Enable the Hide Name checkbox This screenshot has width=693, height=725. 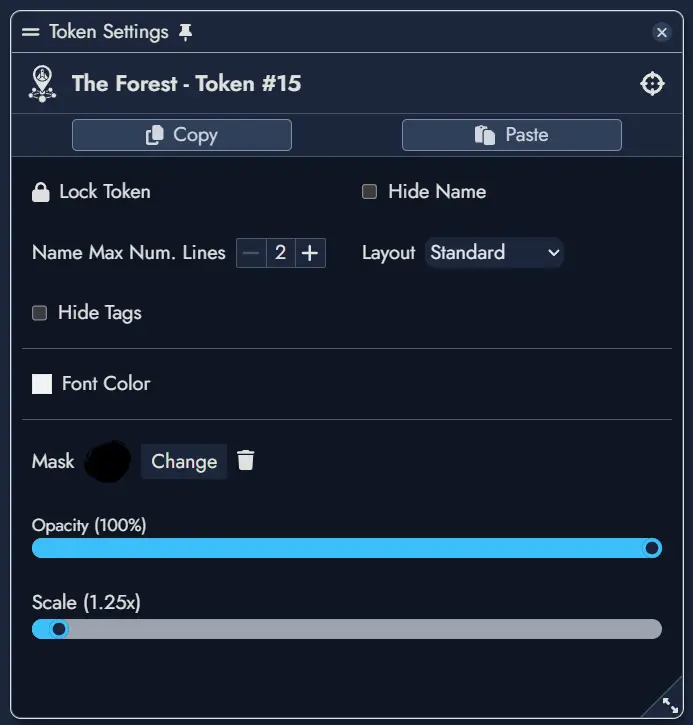369,192
